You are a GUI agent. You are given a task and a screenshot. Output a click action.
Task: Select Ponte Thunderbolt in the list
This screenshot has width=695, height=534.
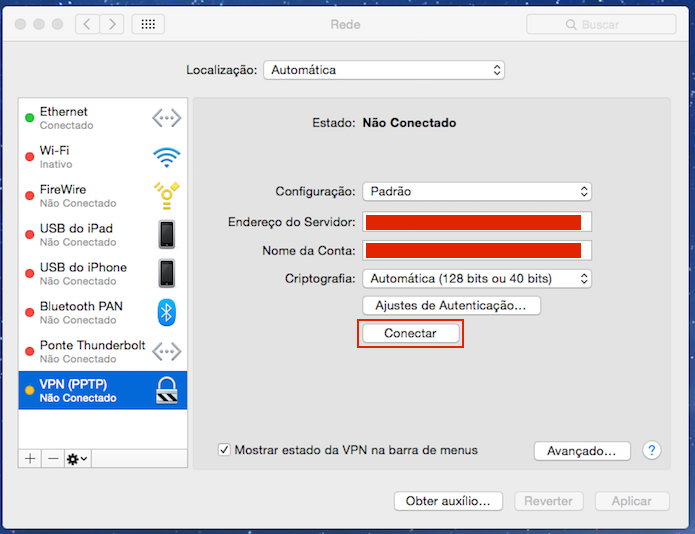click(x=103, y=351)
